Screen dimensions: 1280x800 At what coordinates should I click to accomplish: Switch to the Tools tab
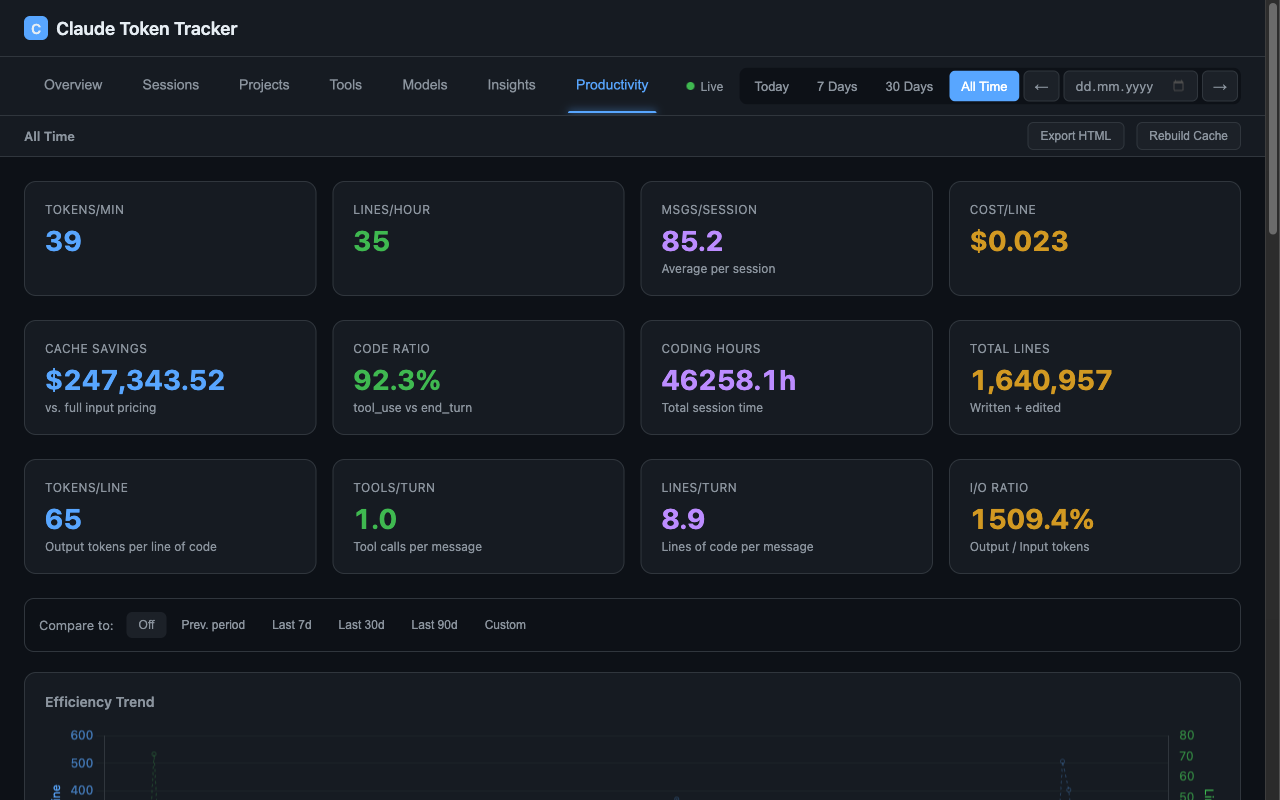click(x=346, y=85)
